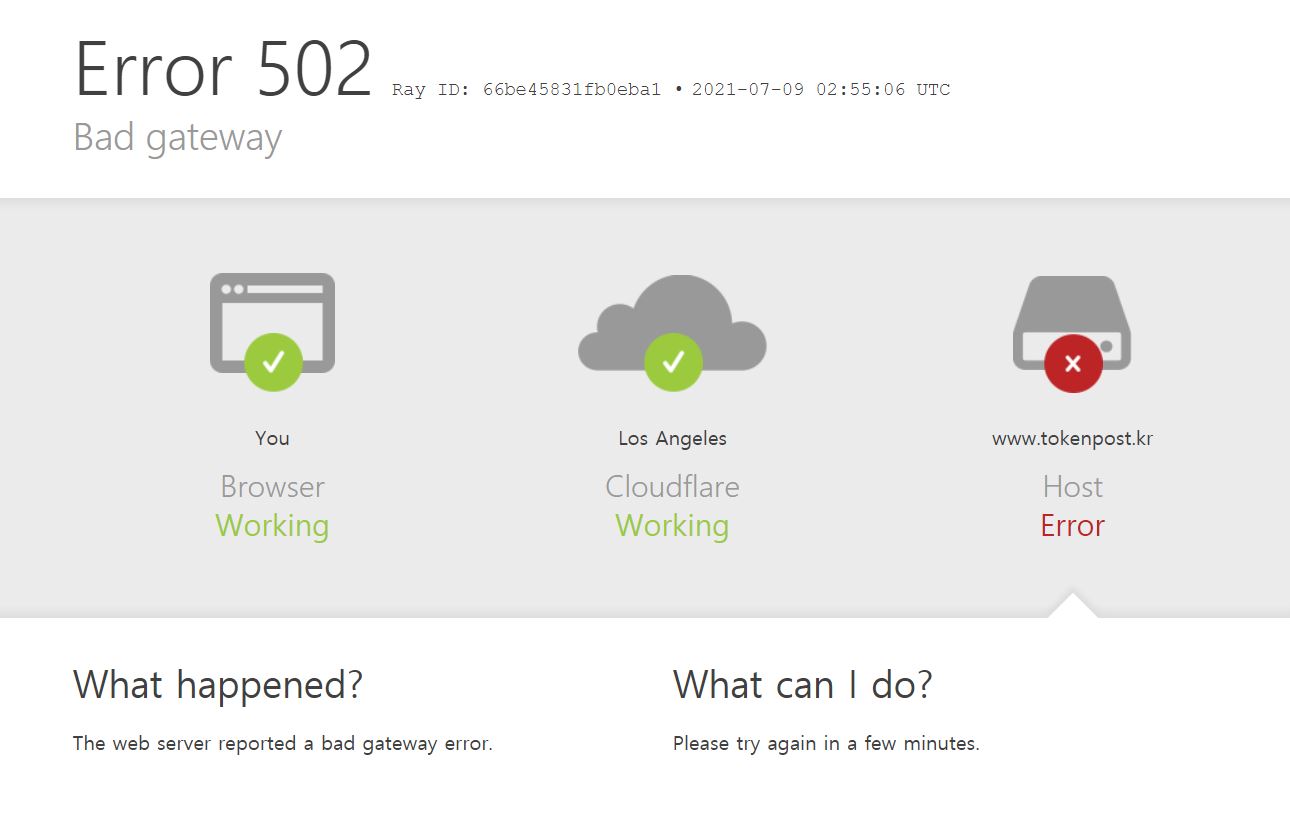Click the Please try again message
This screenshot has height=820, width=1290.
coord(826,744)
